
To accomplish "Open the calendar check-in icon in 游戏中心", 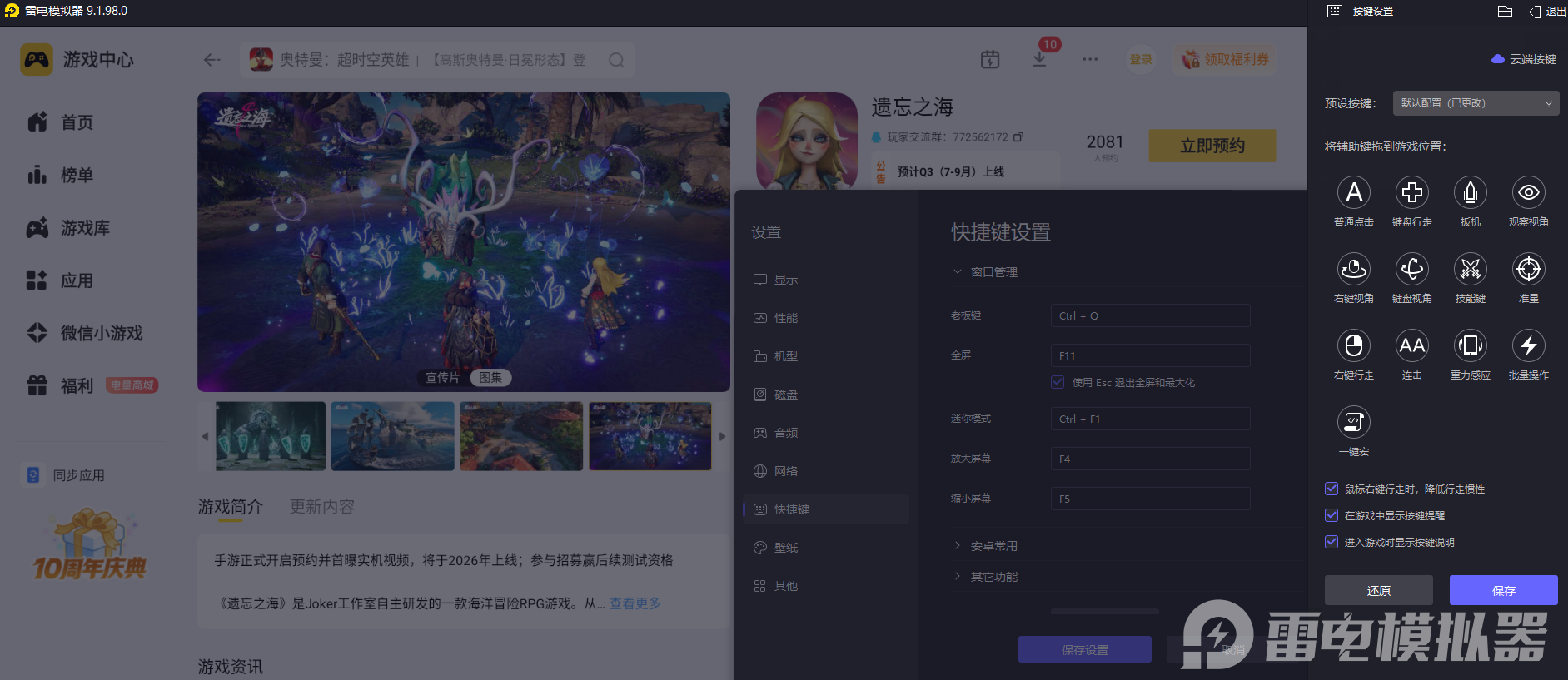I will (x=990, y=60).
